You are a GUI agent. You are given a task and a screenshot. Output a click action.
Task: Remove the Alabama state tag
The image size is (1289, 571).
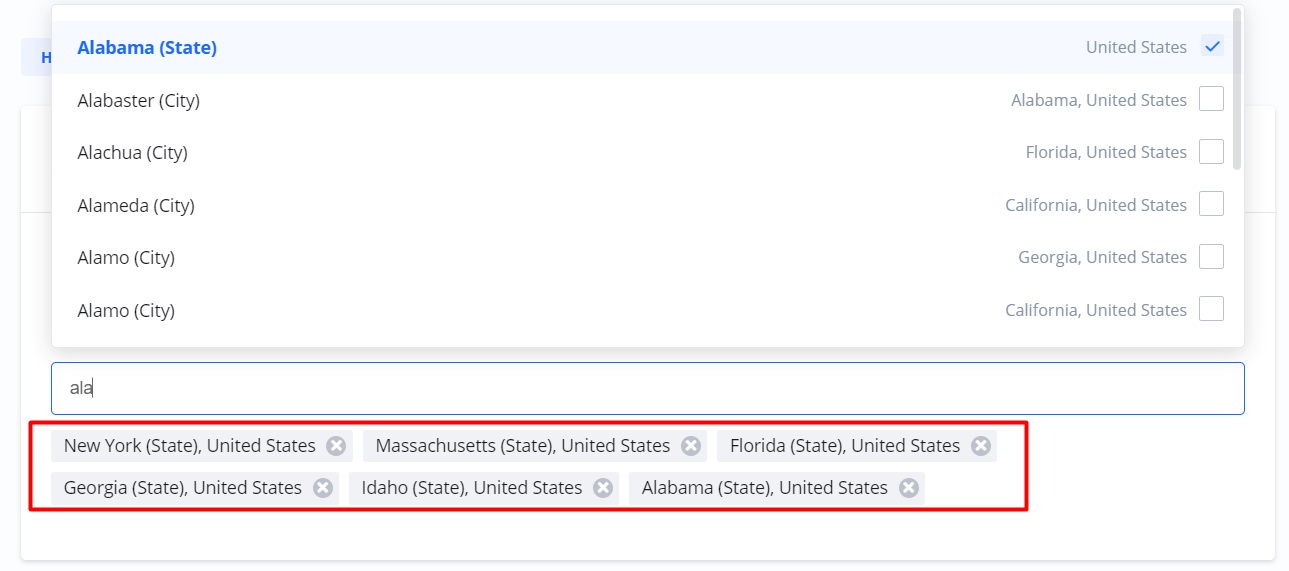909,488
